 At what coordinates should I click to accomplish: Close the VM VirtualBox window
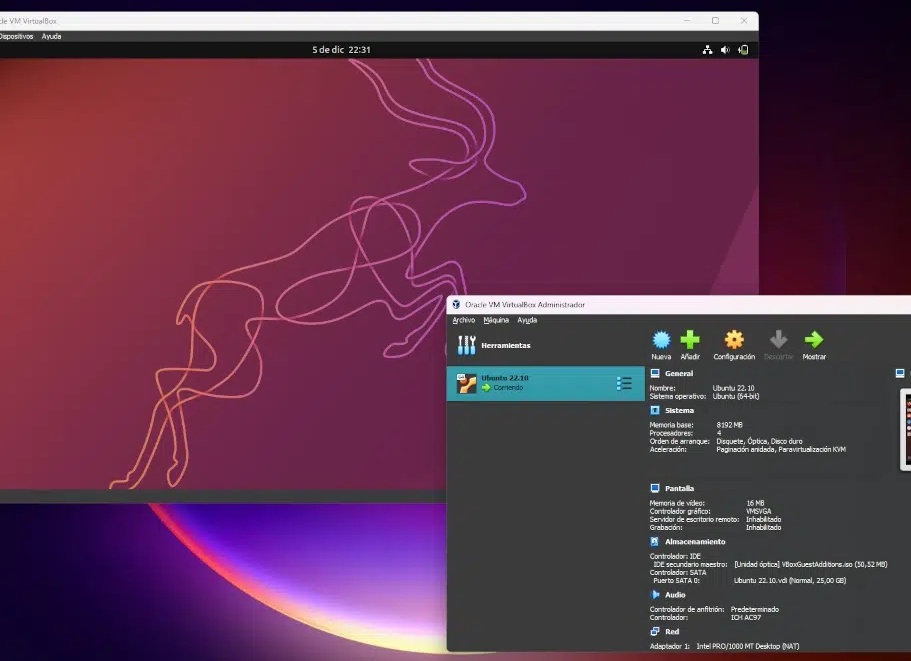coord(744,20)
